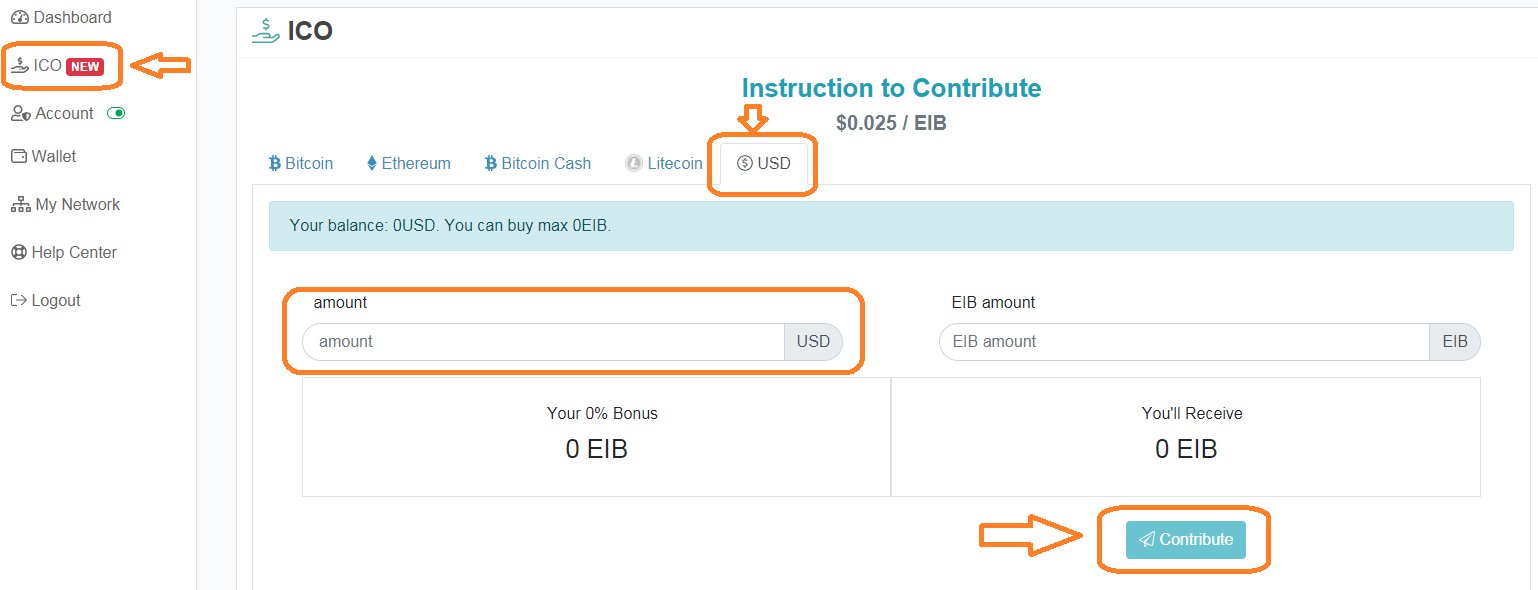This screenshot has height=590, width=1538.
Task: Click the Help Center lifebuoy icon
Action: click(19, 253)
